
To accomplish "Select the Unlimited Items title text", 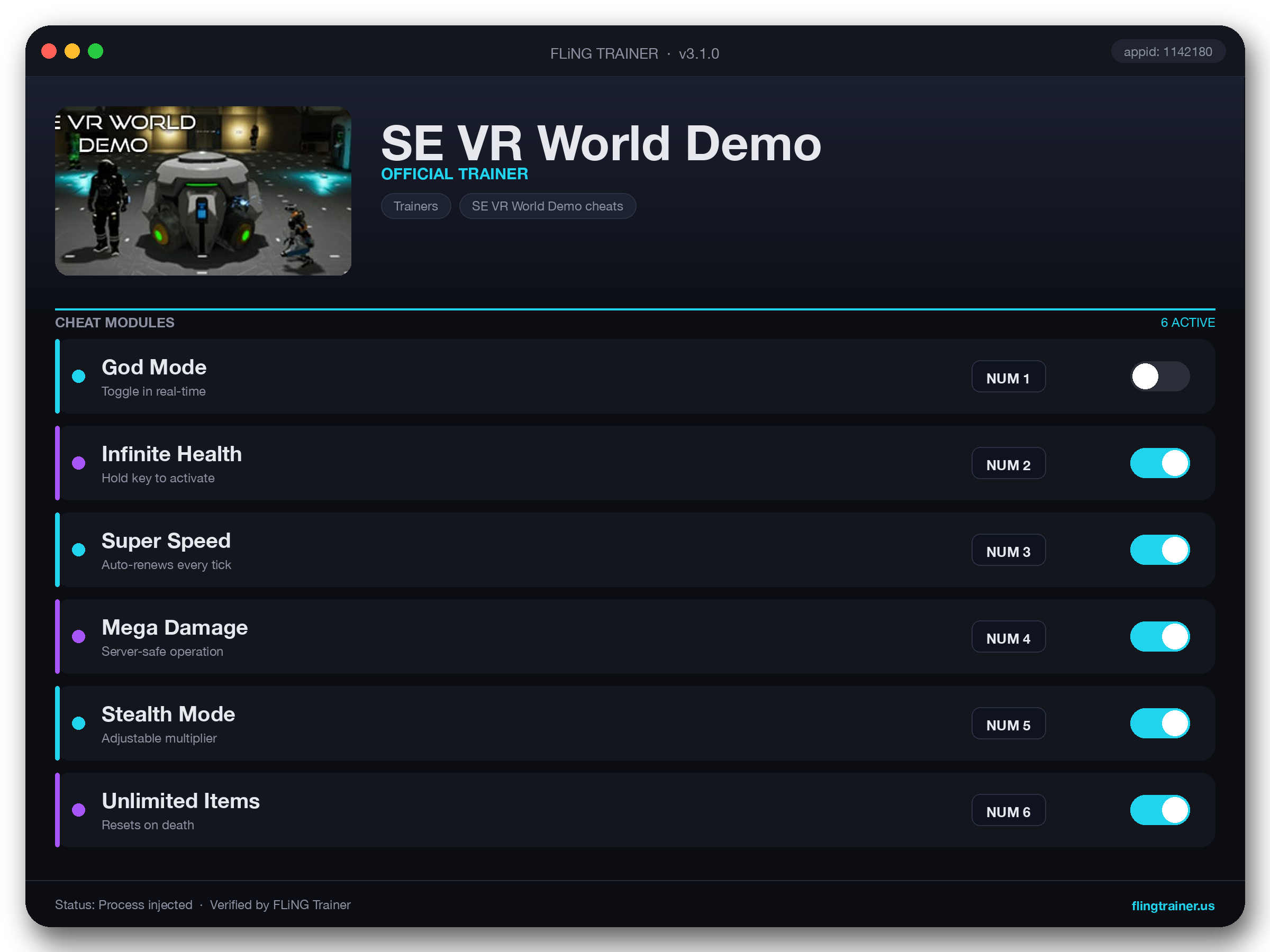I will coord(180,801).
